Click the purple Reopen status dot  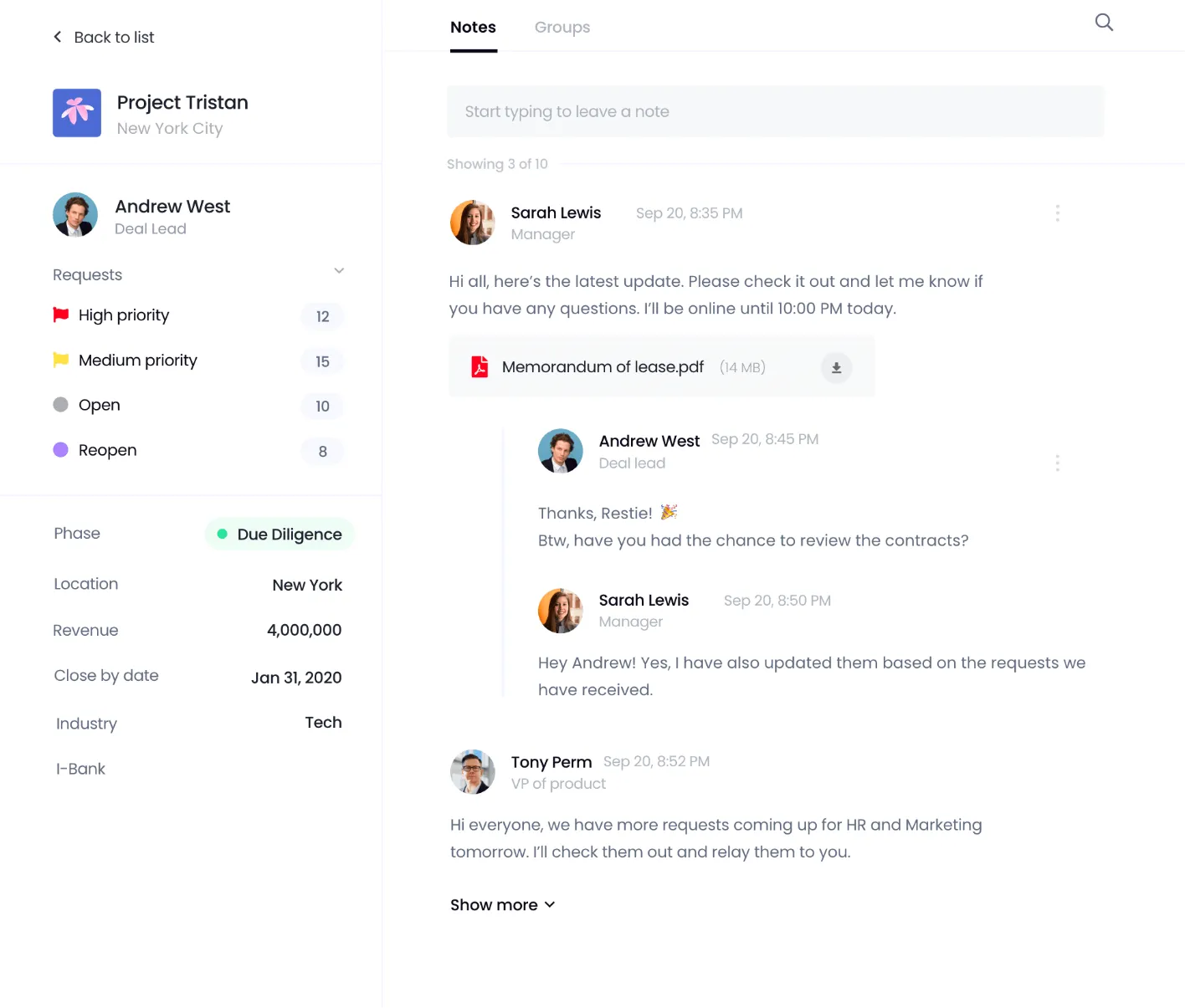click(x=60, y=450)
